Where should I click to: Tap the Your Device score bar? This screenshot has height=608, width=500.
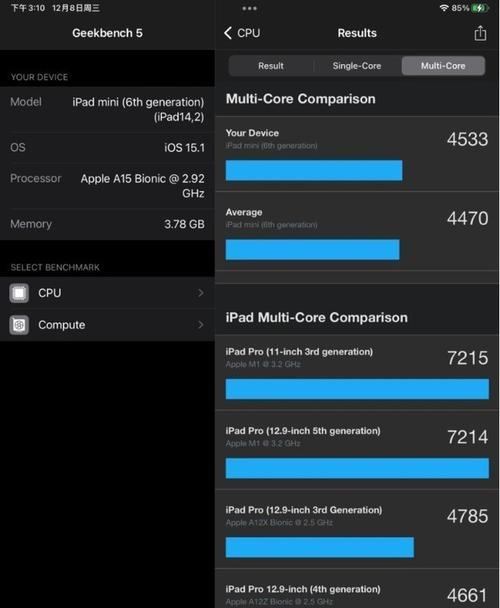pyautogui.click(x=314, y=170)
